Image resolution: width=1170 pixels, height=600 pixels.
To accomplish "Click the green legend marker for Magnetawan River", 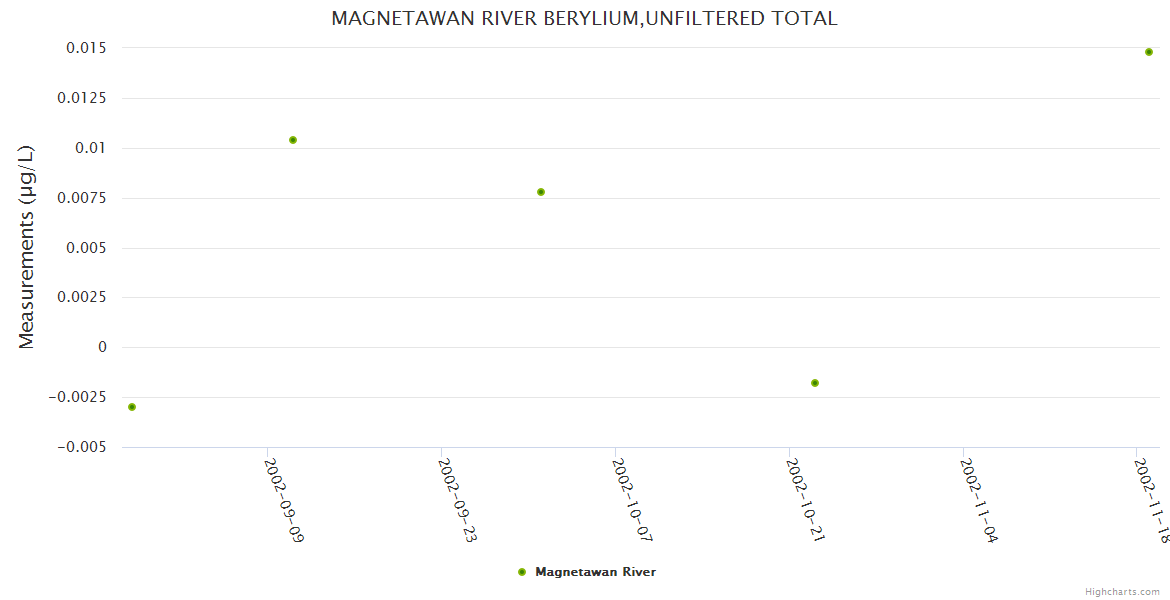I will click(521, 572).
